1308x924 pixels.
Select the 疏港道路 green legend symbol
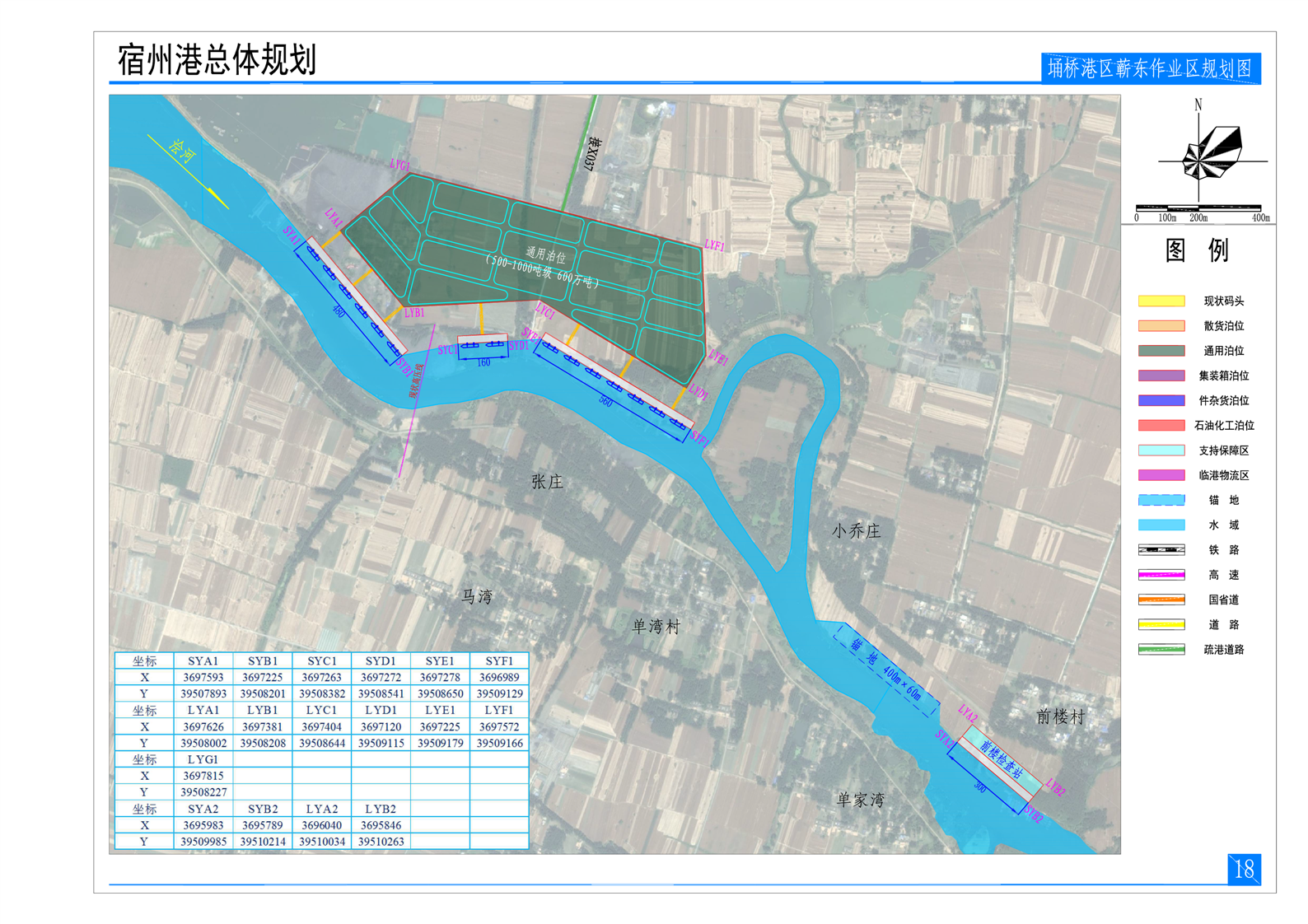pos(1161,649)
